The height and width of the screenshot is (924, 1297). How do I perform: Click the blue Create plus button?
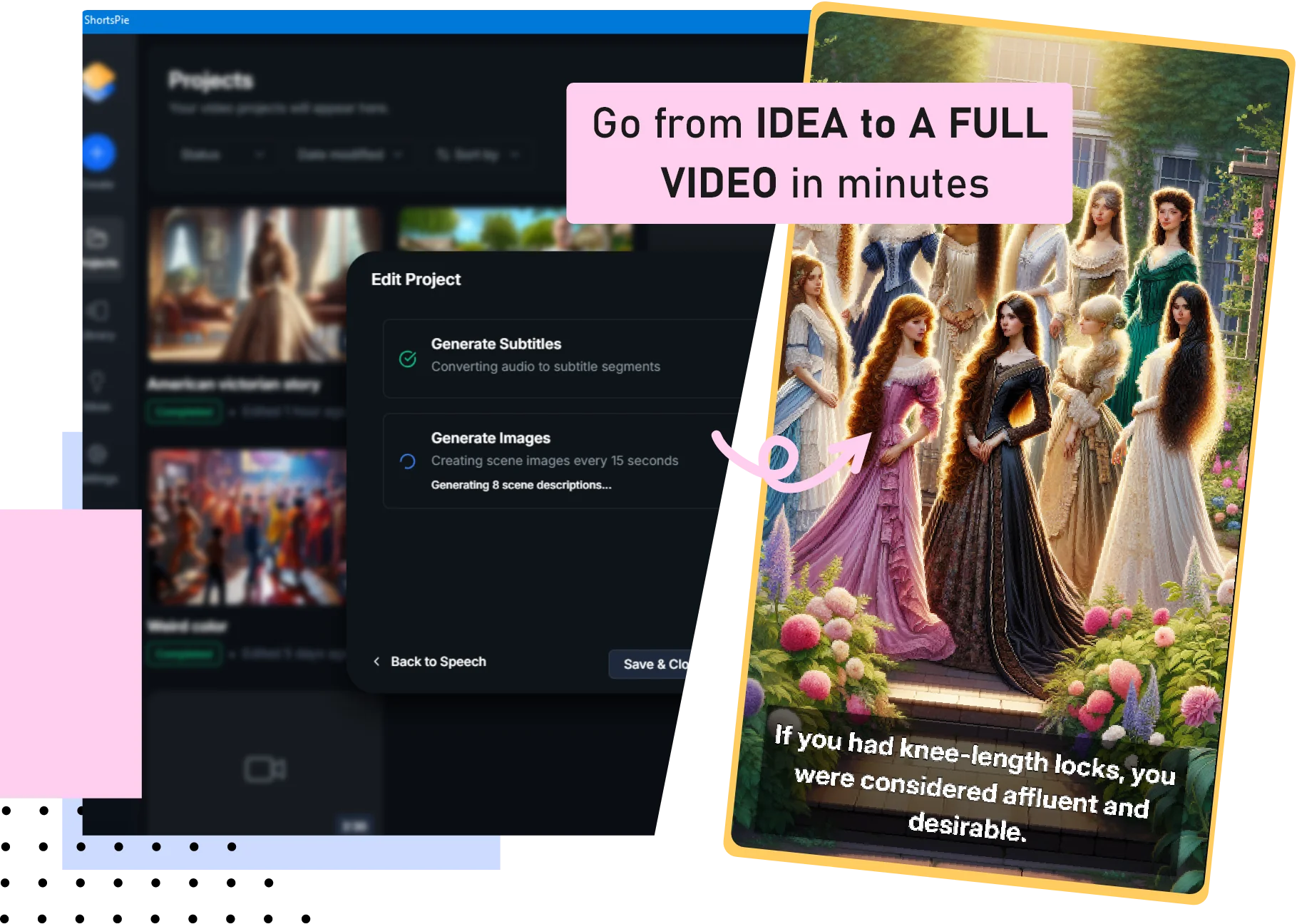pos(98,153)
